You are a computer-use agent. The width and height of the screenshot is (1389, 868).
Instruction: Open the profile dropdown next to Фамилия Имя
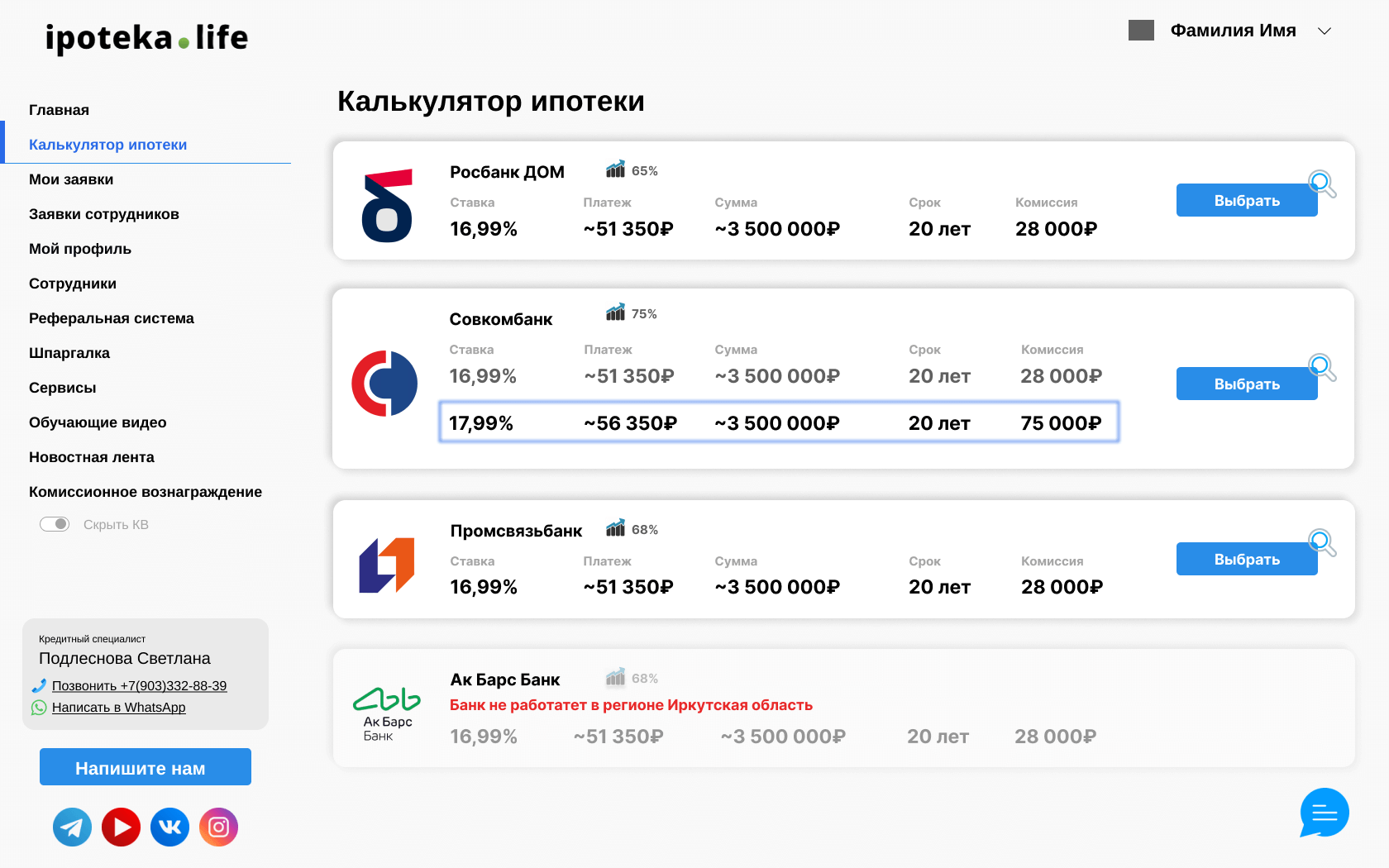[x=1325, y=31]
